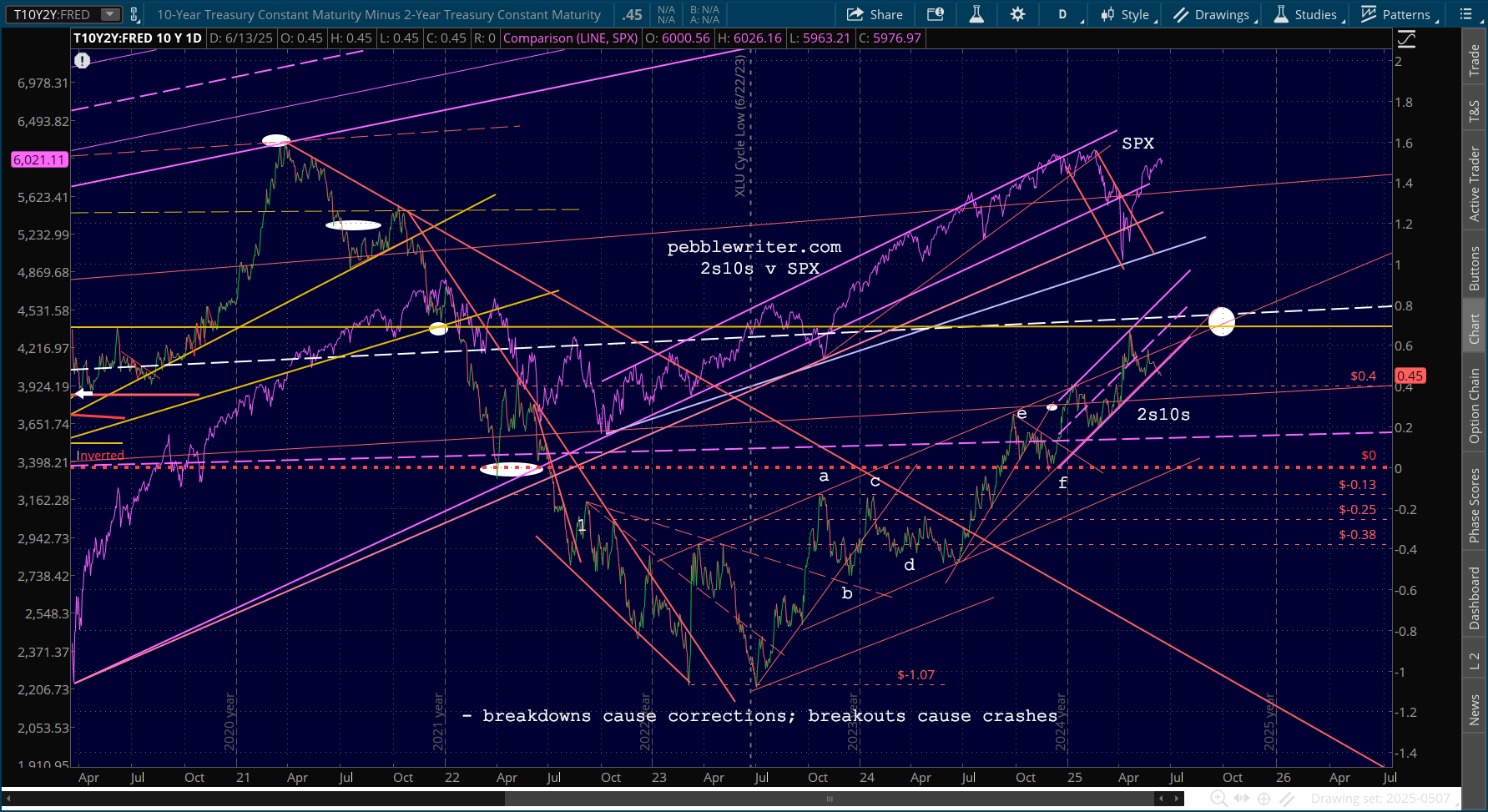1488x812 pixels.
Task: Open the Drawings menu
Action: 1214,14
